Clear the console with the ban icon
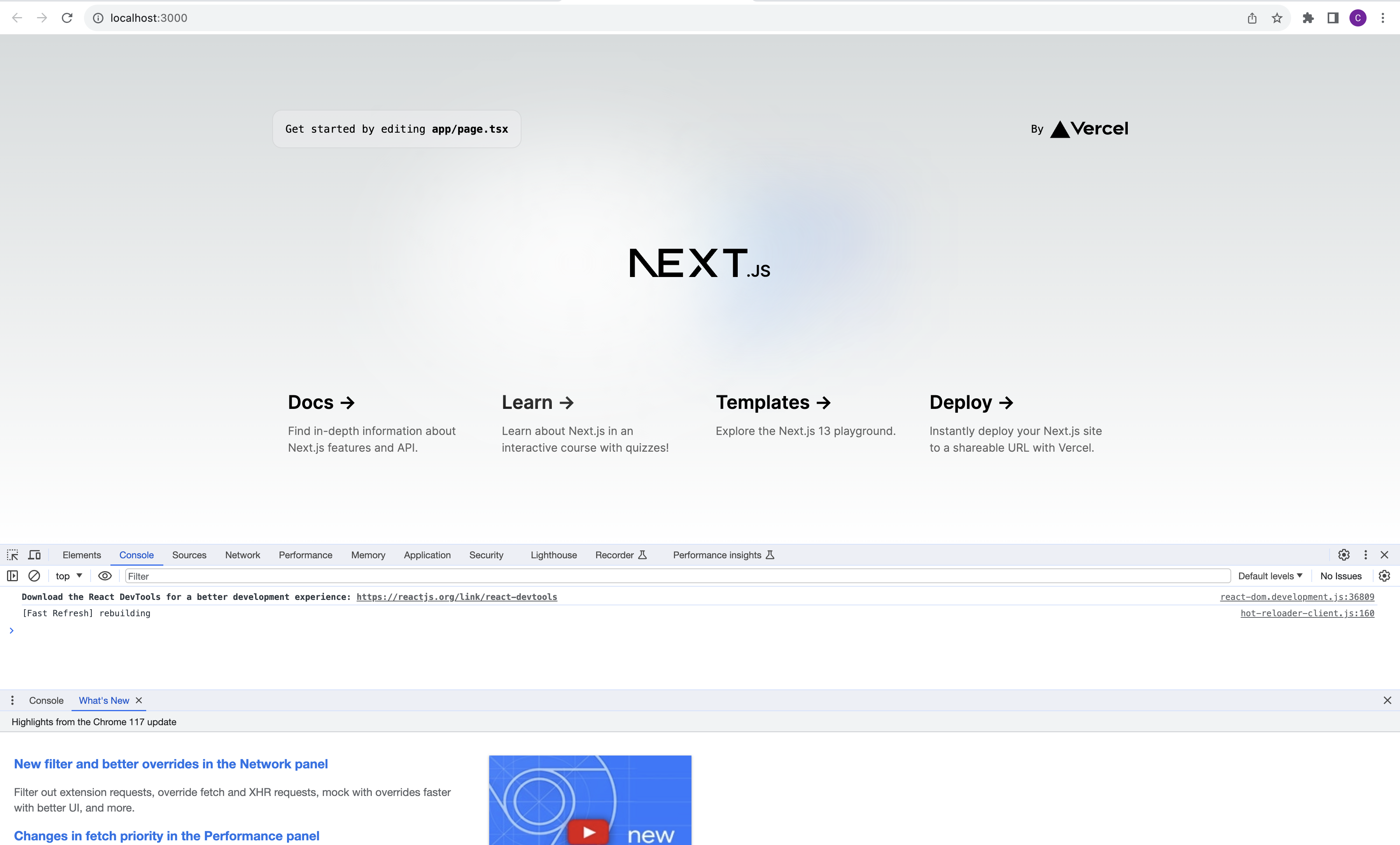Viewport: 1400px width, 845px height. 34,576
